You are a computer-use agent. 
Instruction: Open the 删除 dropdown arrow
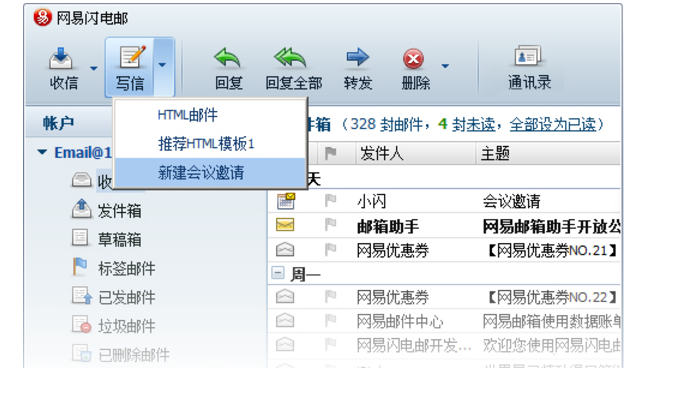(x=445, y=66)
